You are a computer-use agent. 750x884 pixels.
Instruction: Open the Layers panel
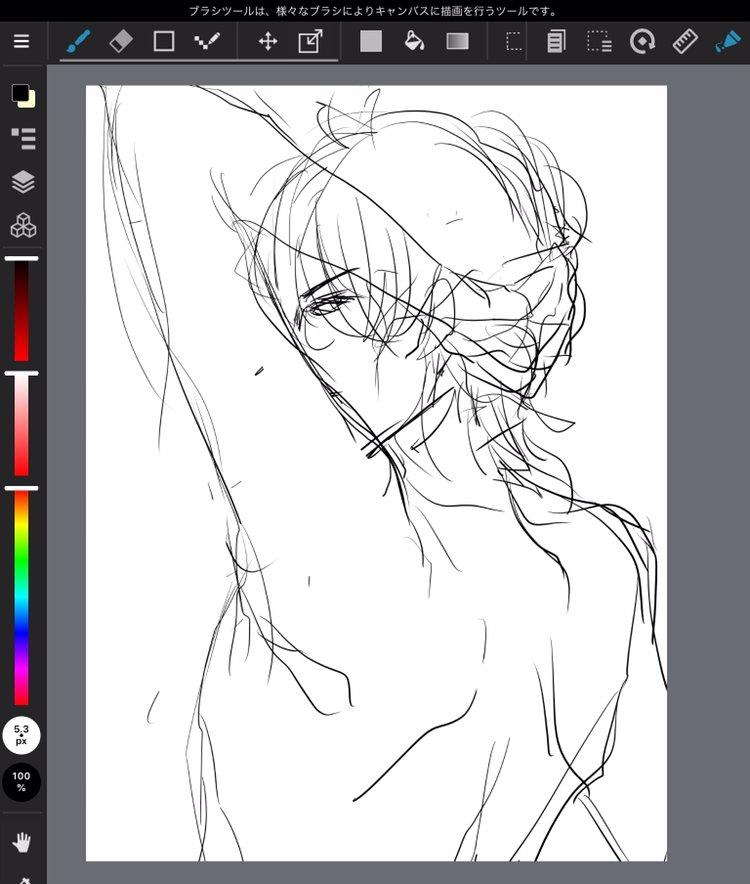tap(23, 182)
